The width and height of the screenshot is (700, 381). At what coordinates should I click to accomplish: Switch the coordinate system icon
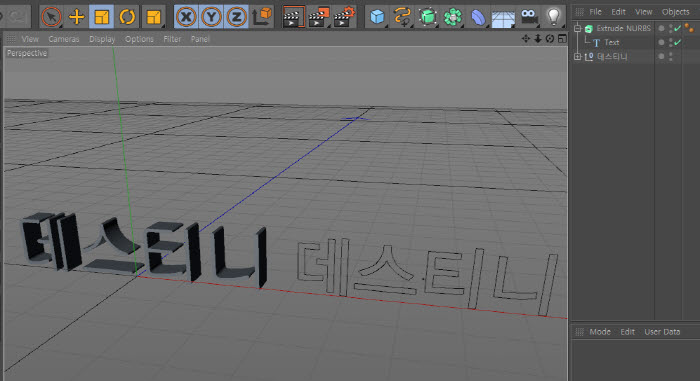coord(262,17)
